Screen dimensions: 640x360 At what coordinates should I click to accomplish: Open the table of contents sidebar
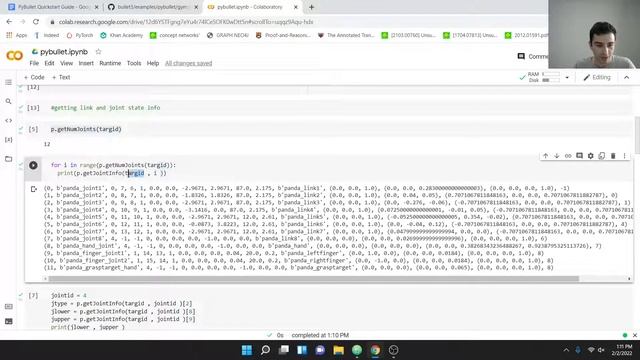tap(9, 82)
